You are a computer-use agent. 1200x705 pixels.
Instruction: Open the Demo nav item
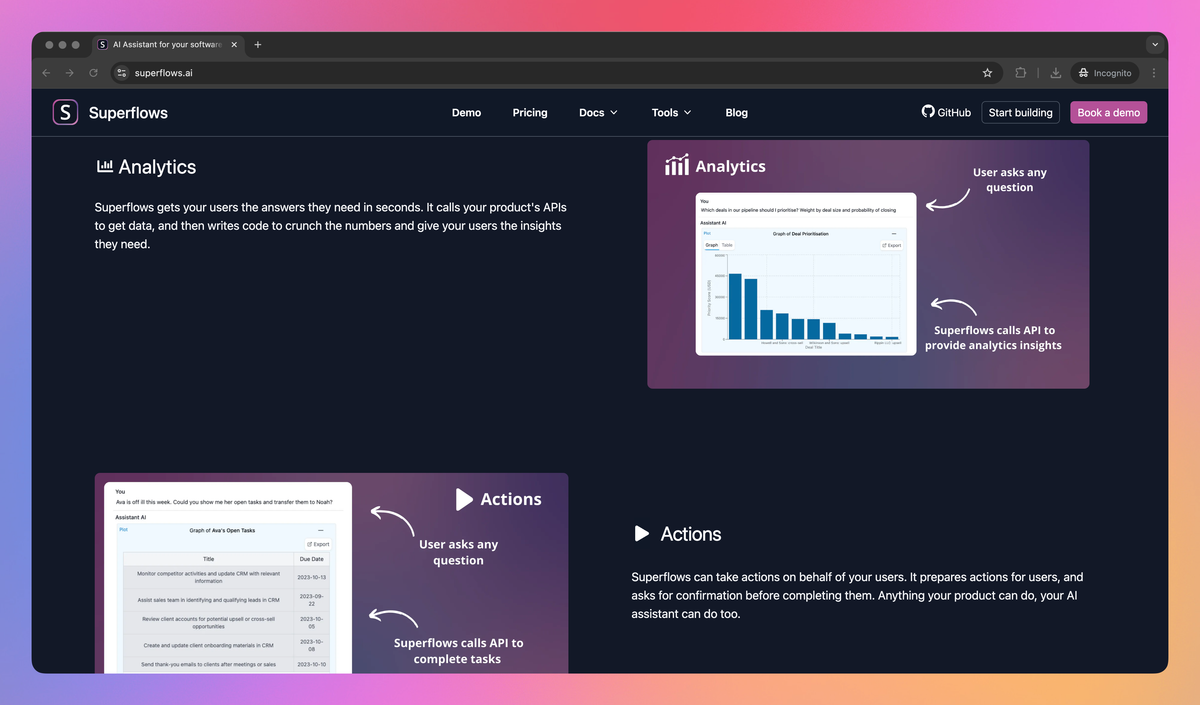tap(466, 113)
